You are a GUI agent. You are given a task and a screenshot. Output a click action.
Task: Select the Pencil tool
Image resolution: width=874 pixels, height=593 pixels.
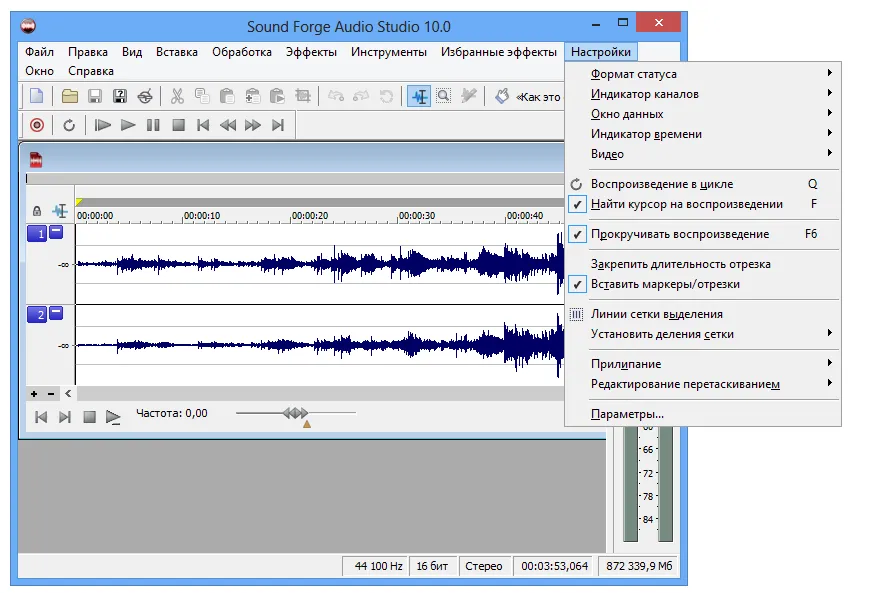[469, 96]
